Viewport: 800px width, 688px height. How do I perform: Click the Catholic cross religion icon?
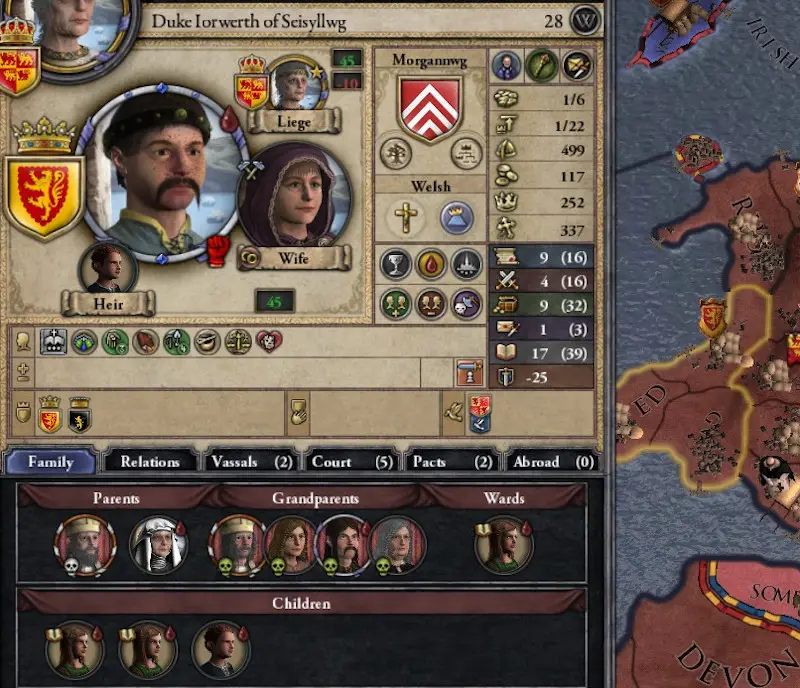point(406,218)
